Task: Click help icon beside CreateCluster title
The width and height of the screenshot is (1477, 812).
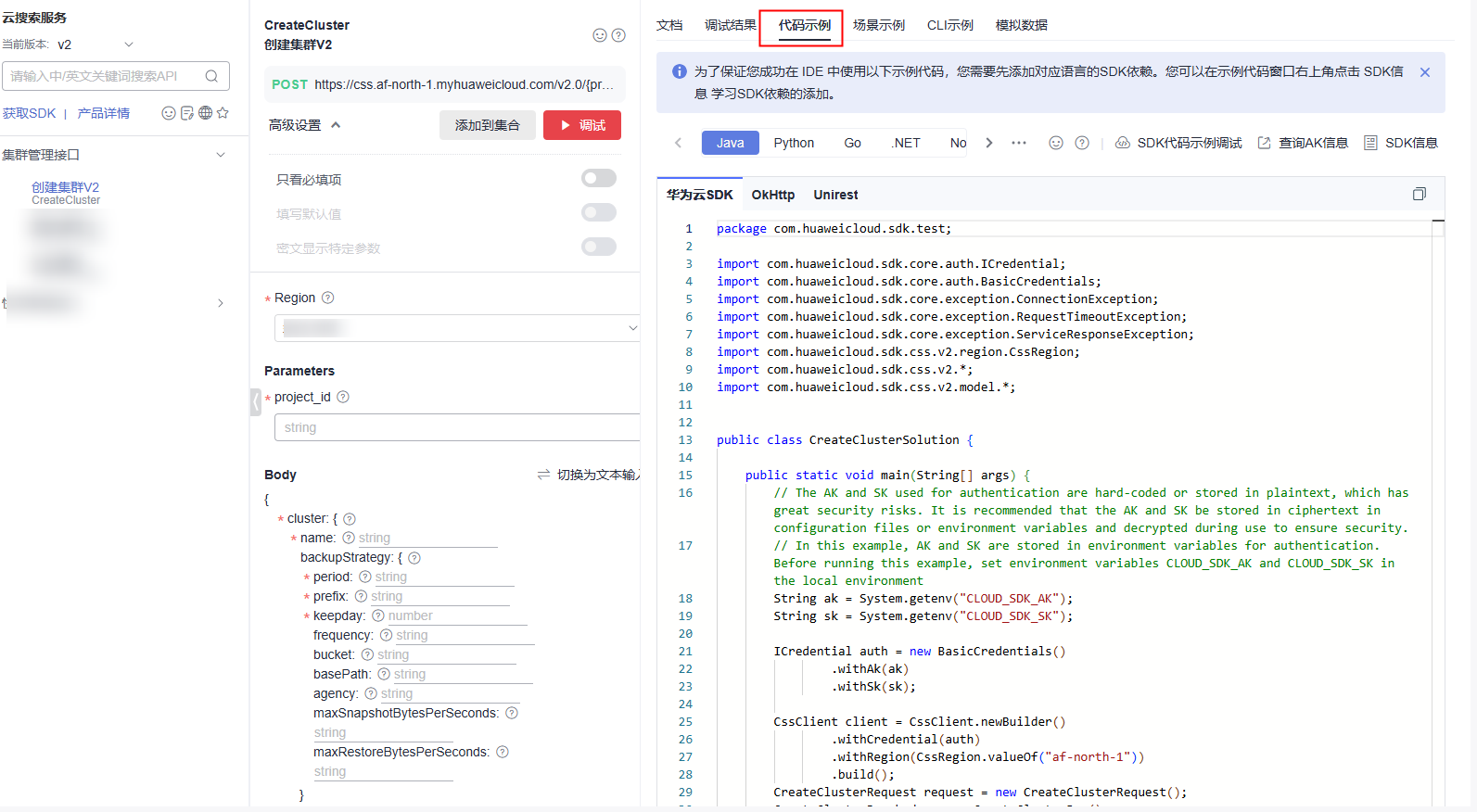Action: [618, 35]
